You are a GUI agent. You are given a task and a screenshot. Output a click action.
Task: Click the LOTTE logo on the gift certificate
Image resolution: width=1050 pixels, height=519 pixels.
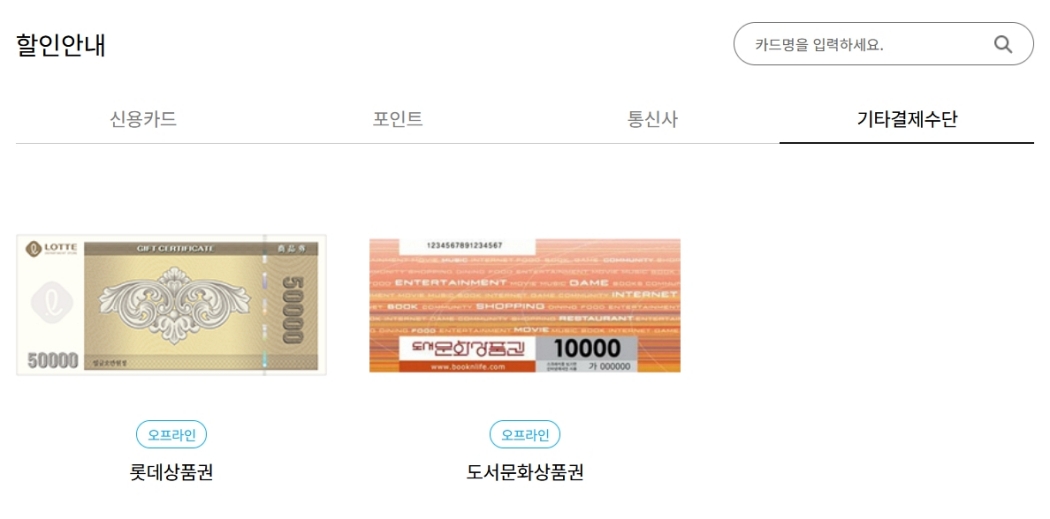pos(51,248)
